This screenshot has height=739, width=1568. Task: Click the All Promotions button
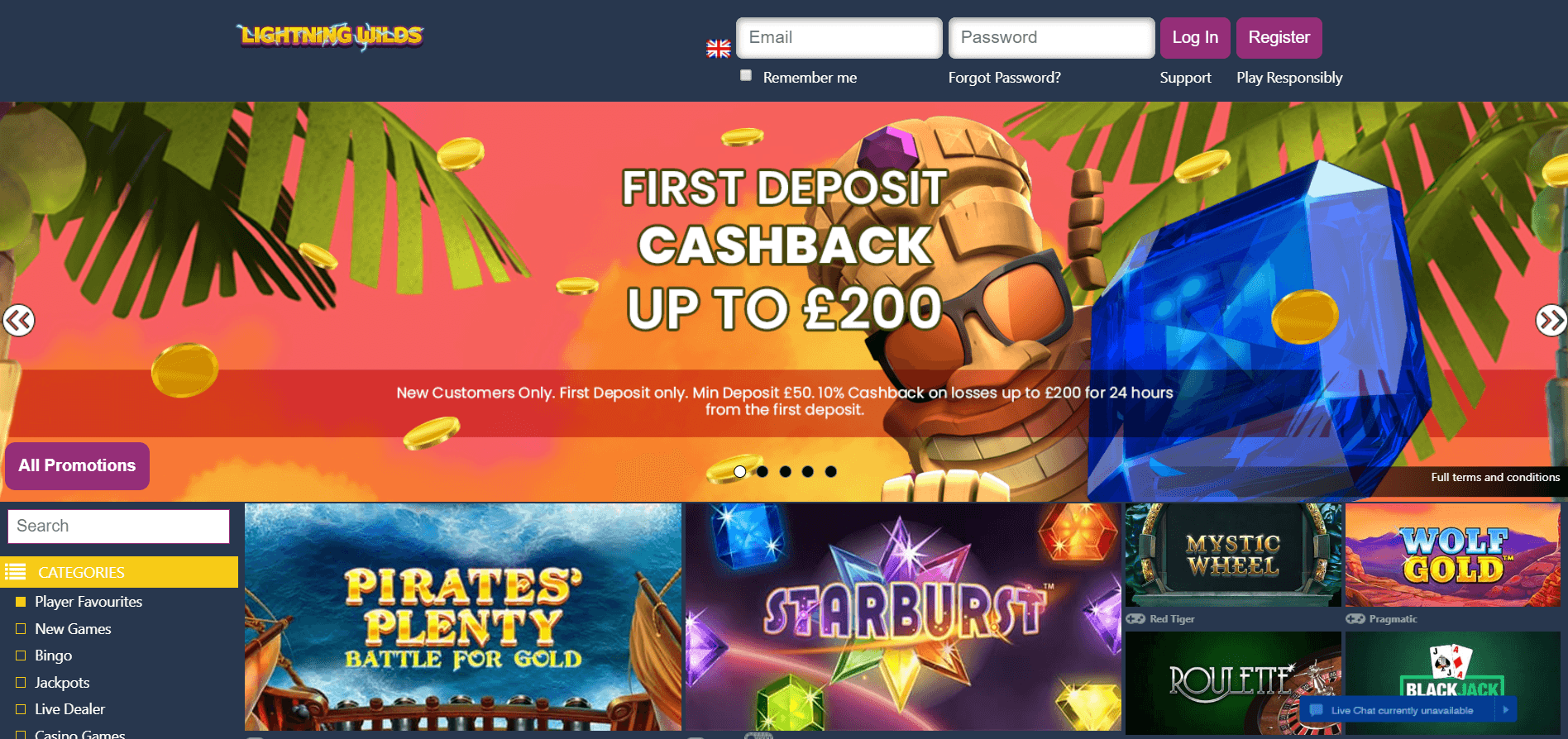tap(77, 465)
